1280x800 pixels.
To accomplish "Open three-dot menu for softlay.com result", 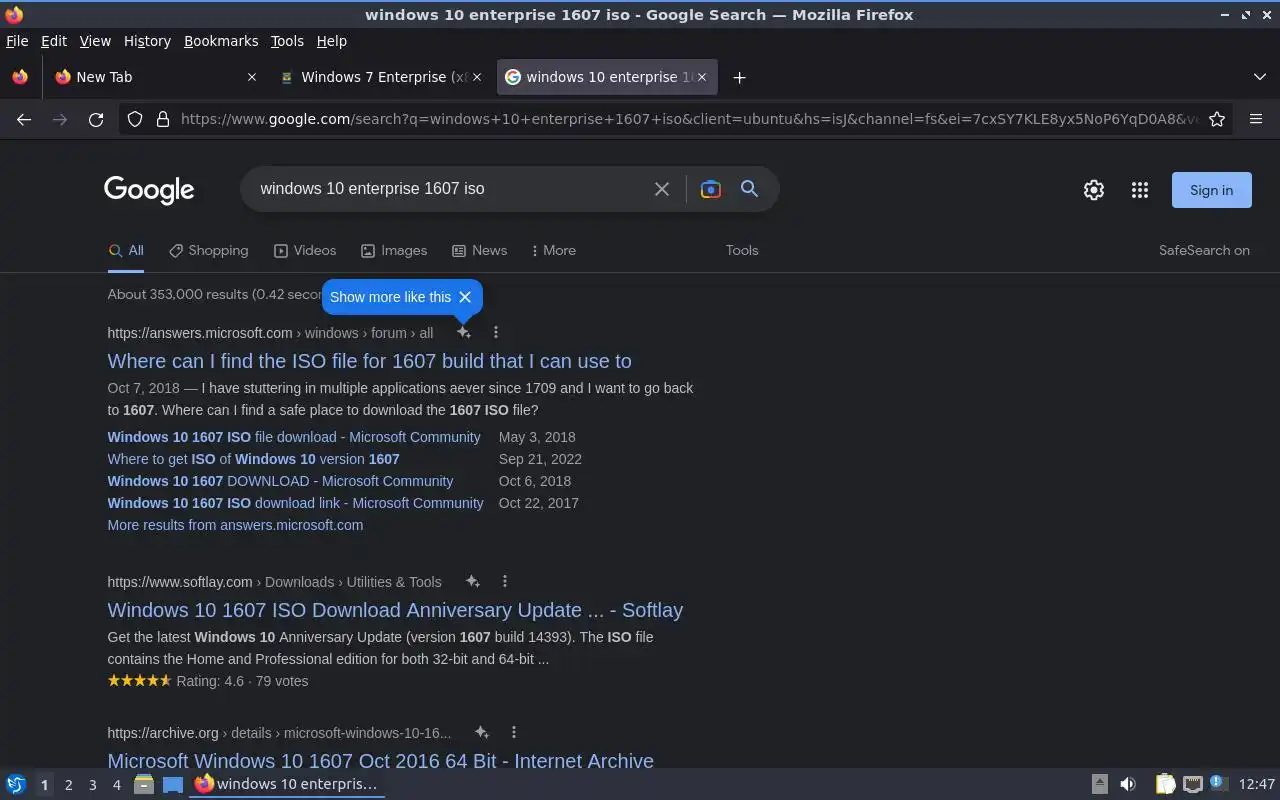I will pos(504,581).
